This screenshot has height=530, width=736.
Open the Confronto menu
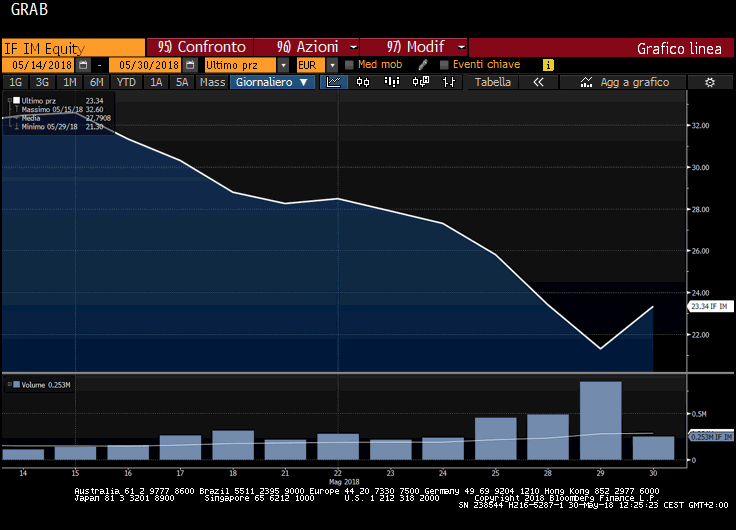201,47
